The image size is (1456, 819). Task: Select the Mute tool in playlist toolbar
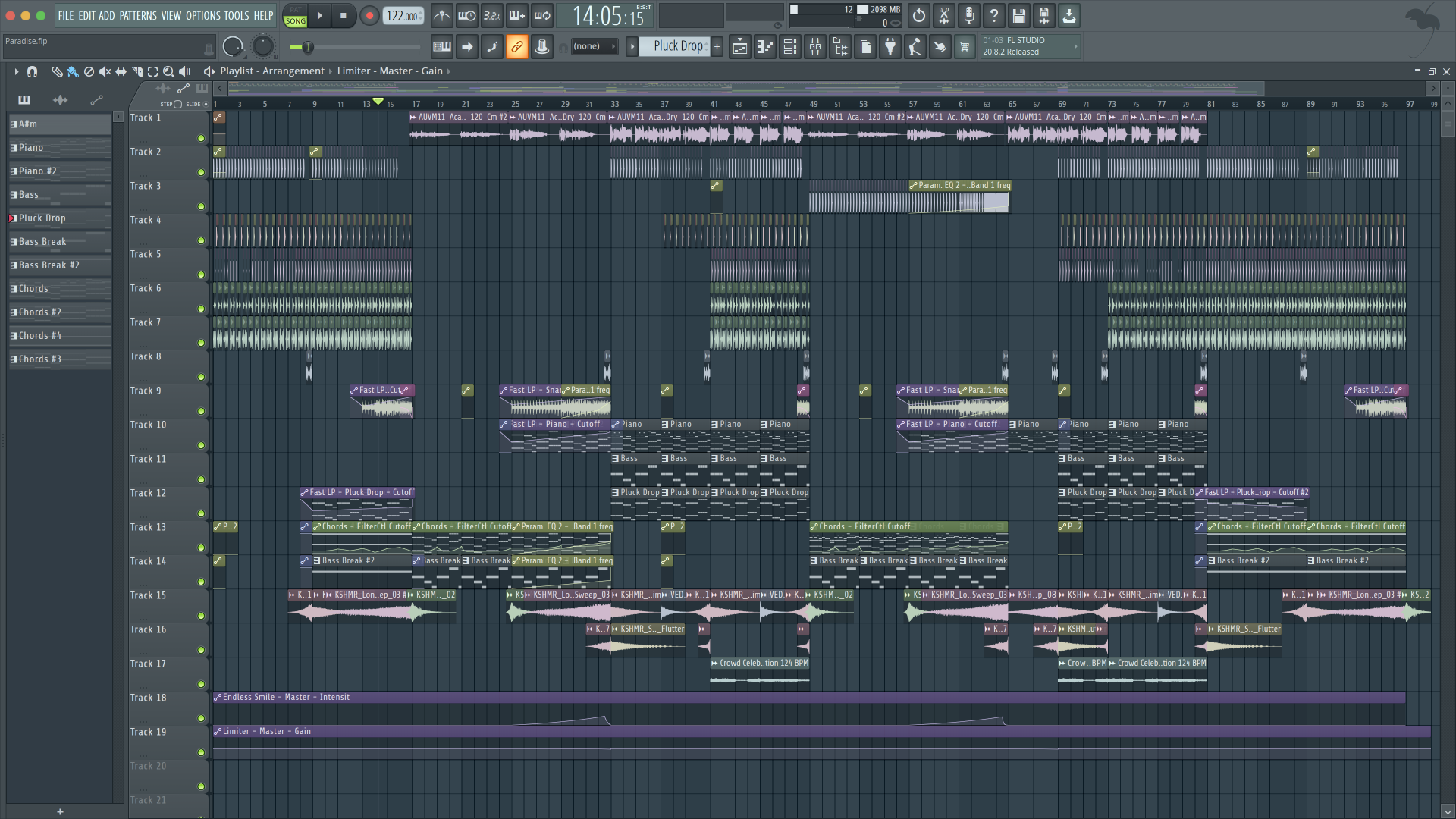coord(105,71)
